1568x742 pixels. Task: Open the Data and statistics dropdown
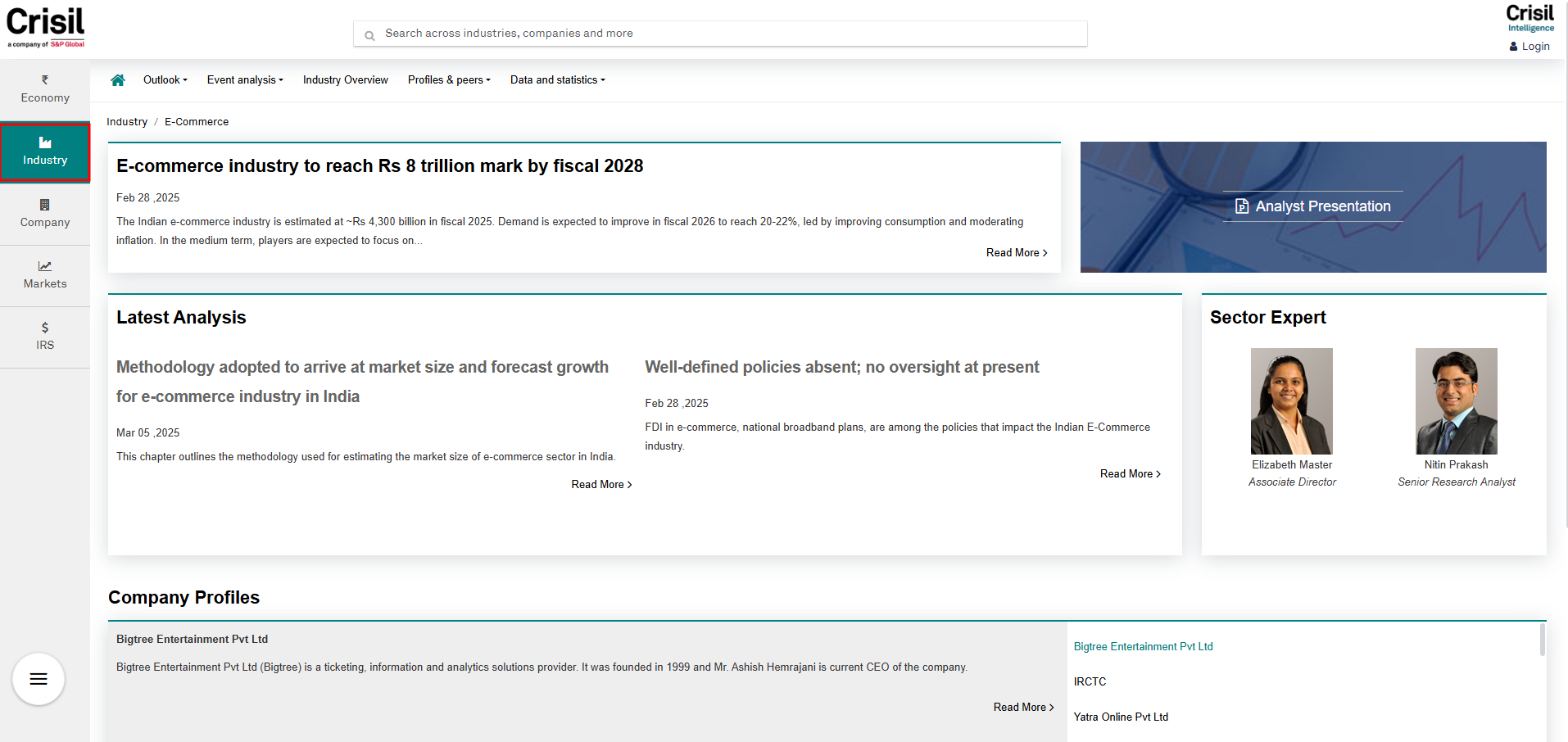[x=557, y=80]
